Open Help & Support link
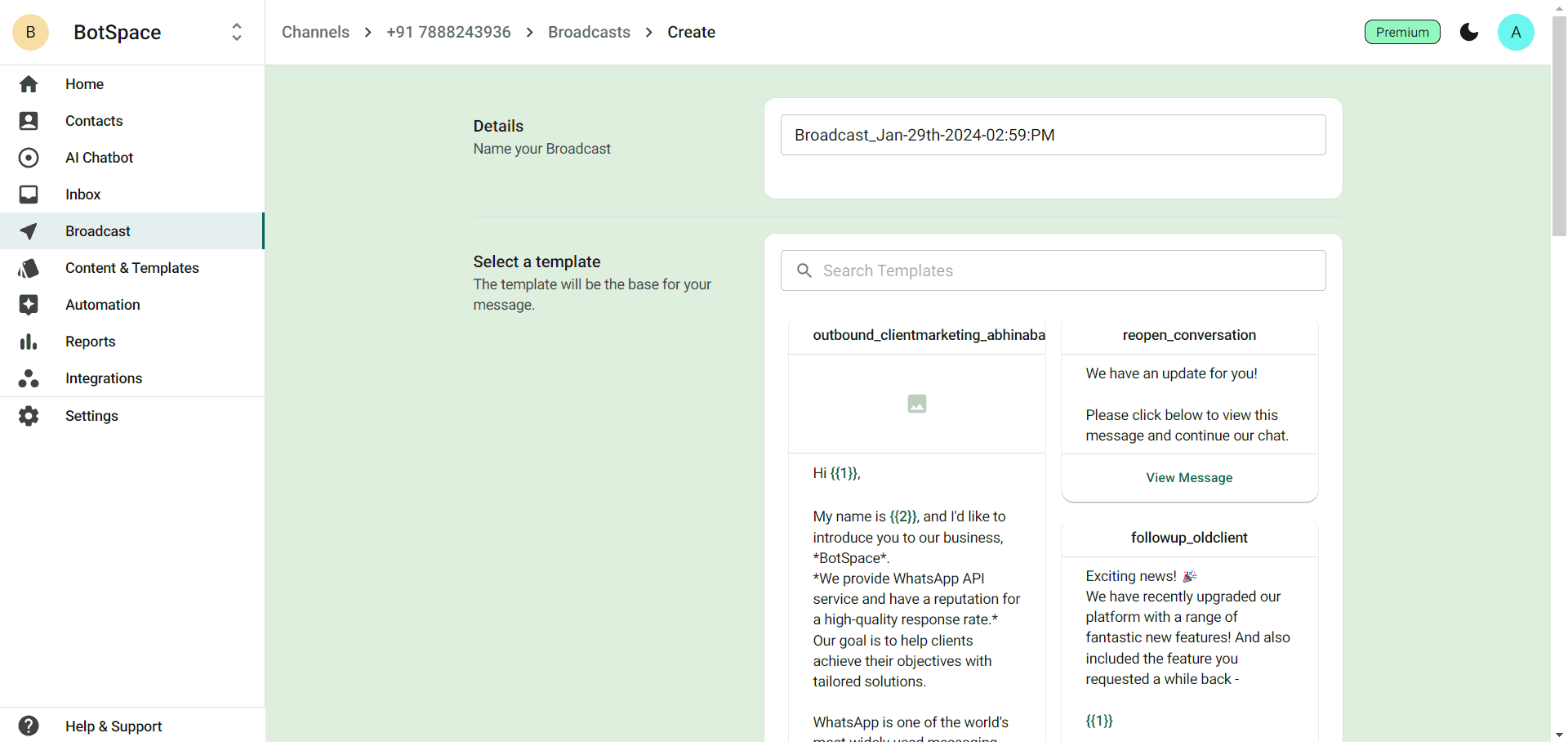Image resolution: width=1568 pixels, height=742 pixels. click(132, 726)
